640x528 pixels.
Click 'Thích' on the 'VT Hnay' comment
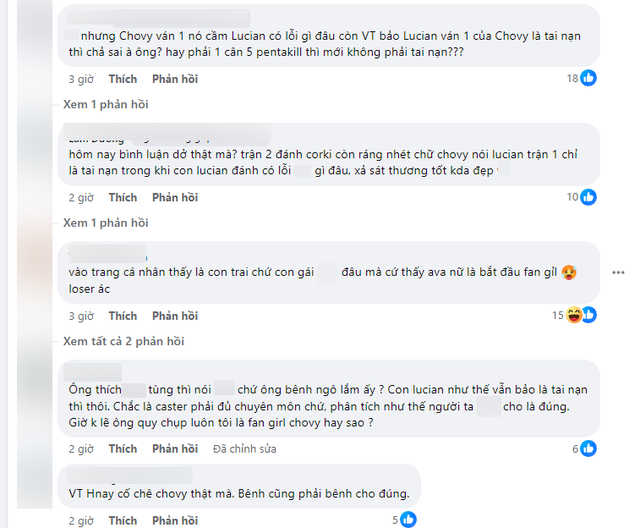click(x=123, y=521)
